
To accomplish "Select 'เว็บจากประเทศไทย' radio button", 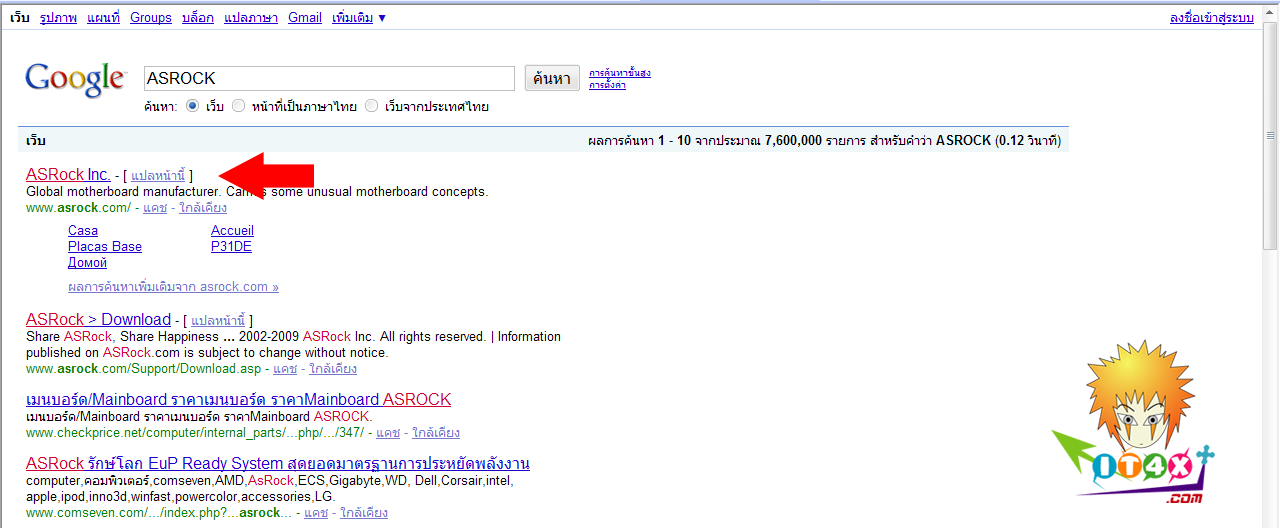I will pos(371,106).
